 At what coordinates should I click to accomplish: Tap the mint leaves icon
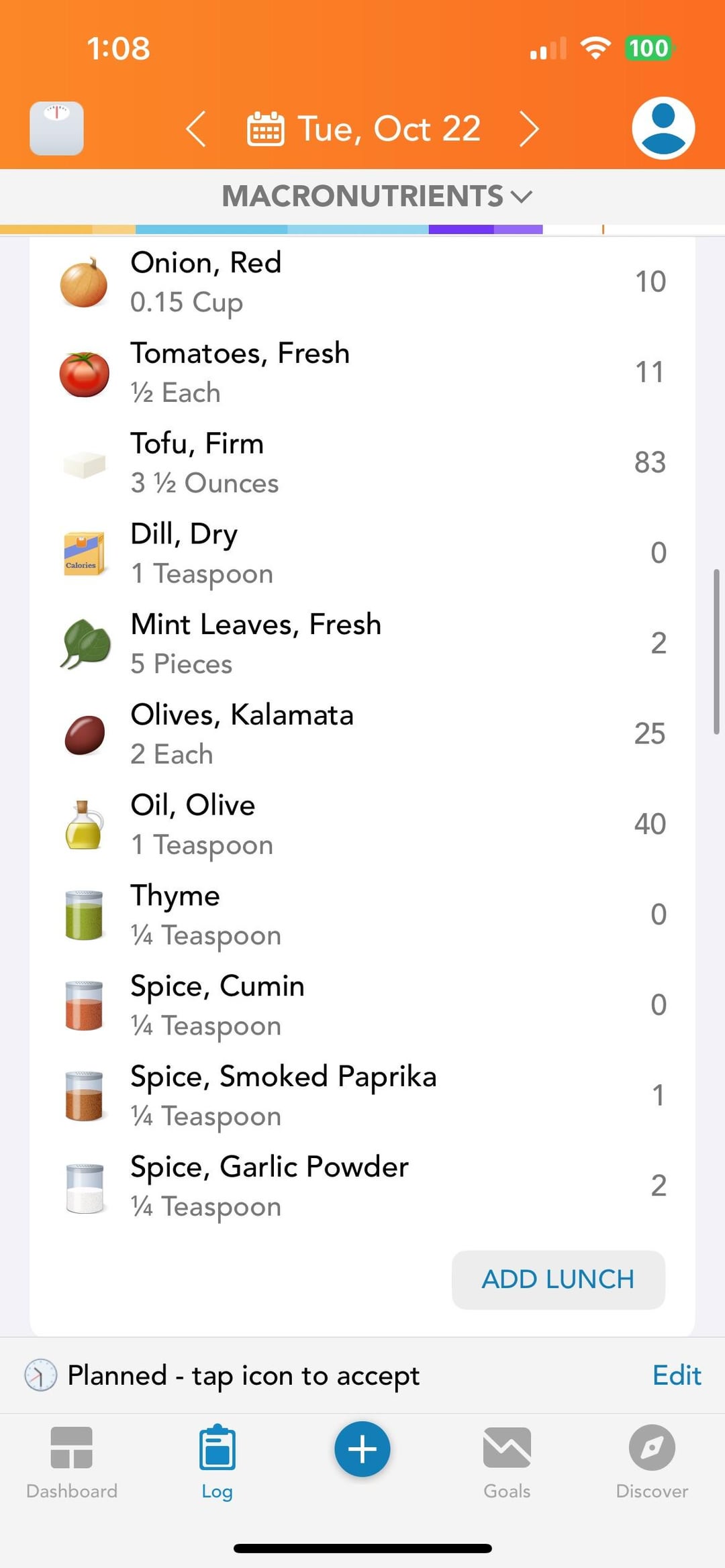(x=85, y=643)
